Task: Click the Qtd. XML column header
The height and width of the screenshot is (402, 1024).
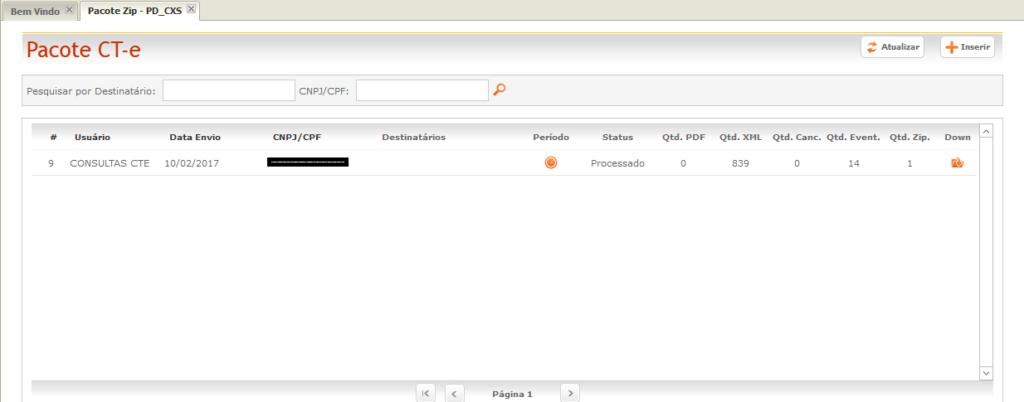Action: tap(740, 137)
